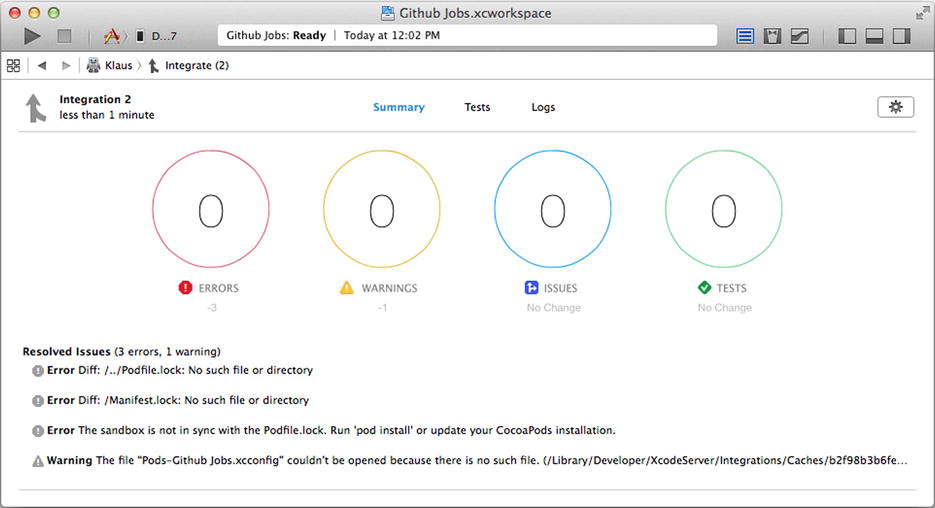The image size is (935, 508).
Task: Click "No Change" under TESTS
Action: 725,308
